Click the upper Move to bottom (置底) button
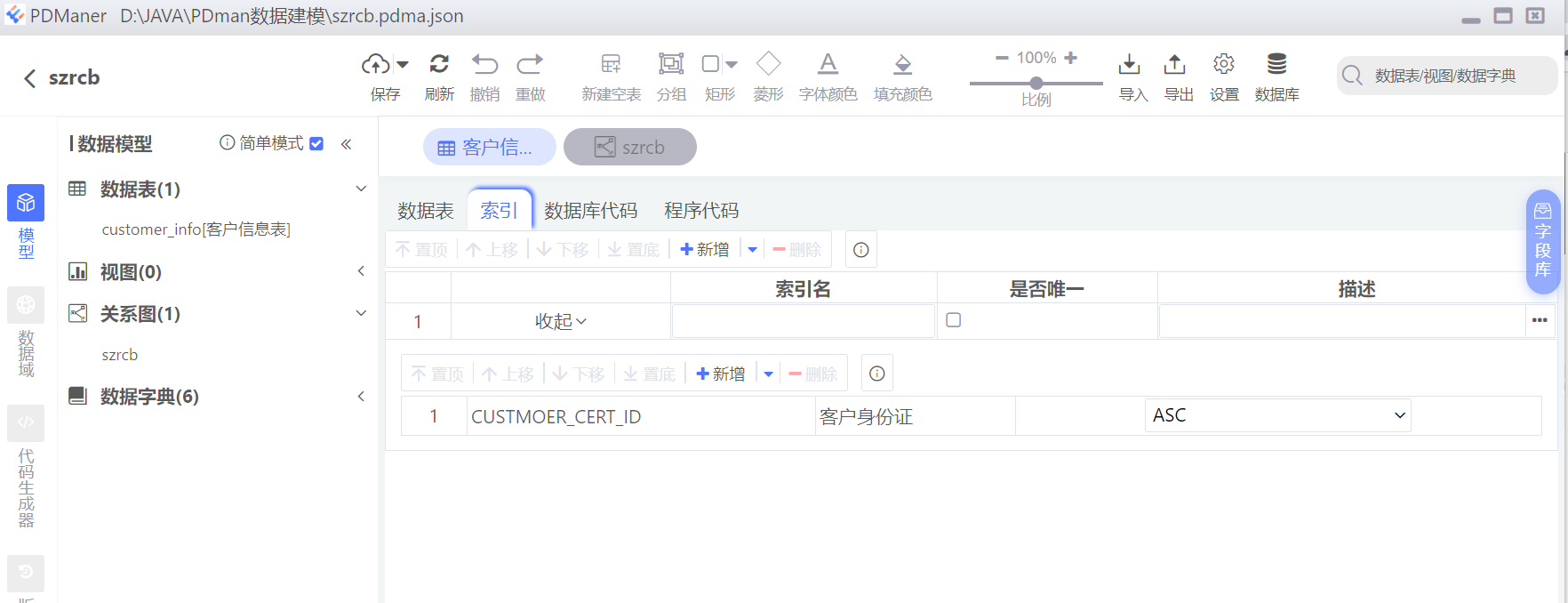 [634, 250]
